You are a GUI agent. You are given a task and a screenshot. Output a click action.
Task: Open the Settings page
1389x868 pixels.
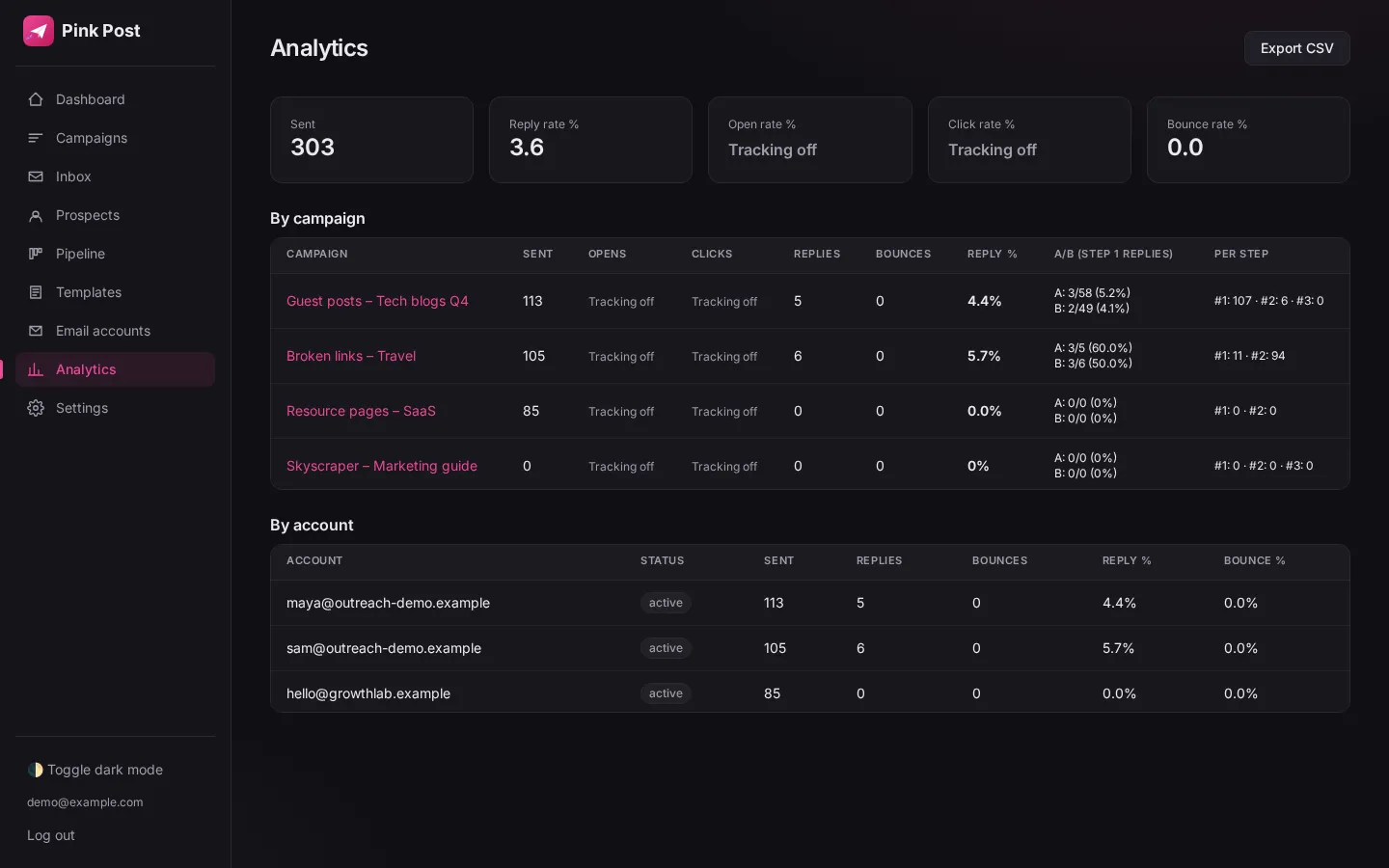click(x=115, y=408)
